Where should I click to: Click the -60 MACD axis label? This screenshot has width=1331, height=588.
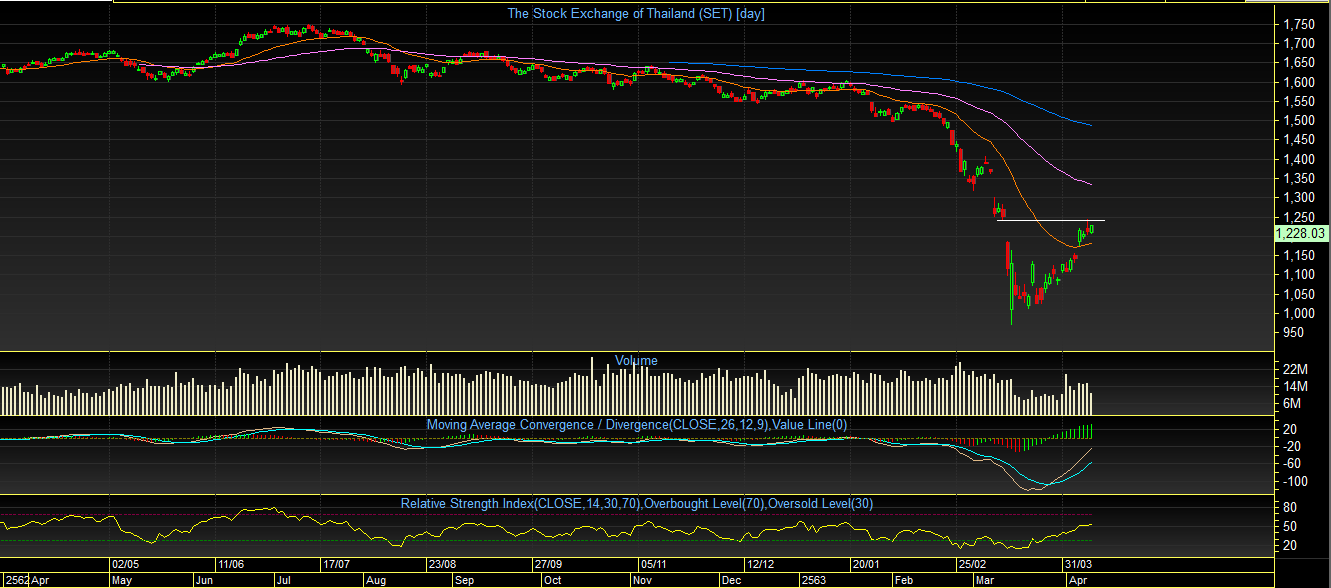tap(1293, 463)
